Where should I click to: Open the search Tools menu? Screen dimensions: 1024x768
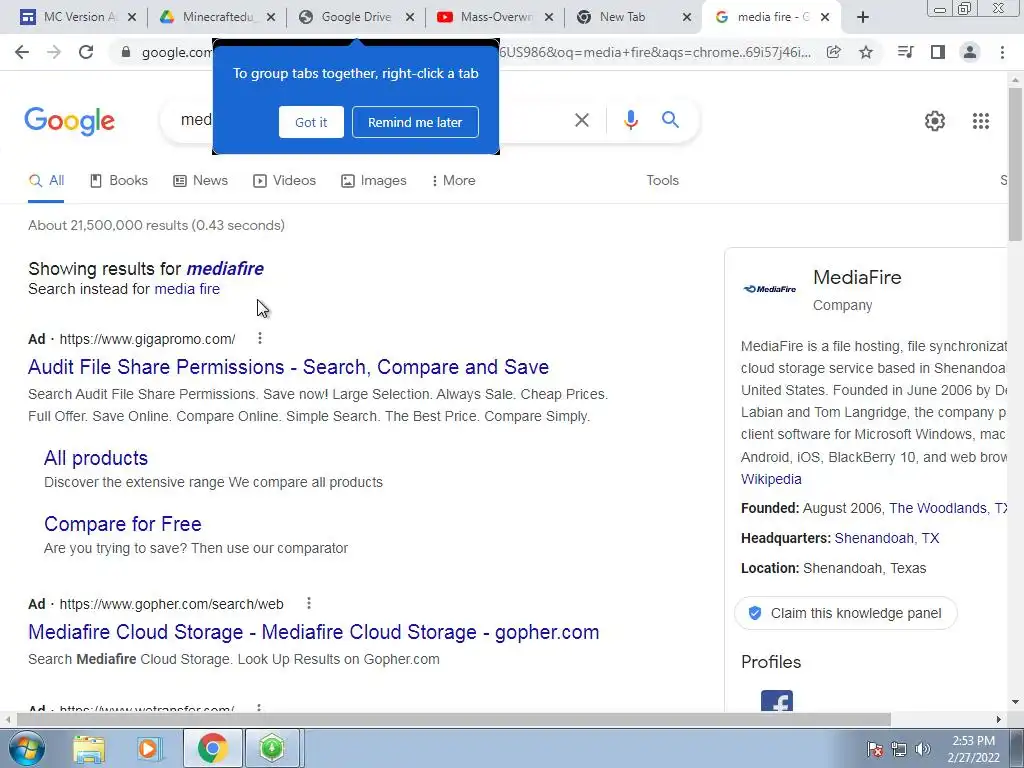[662, 181]
